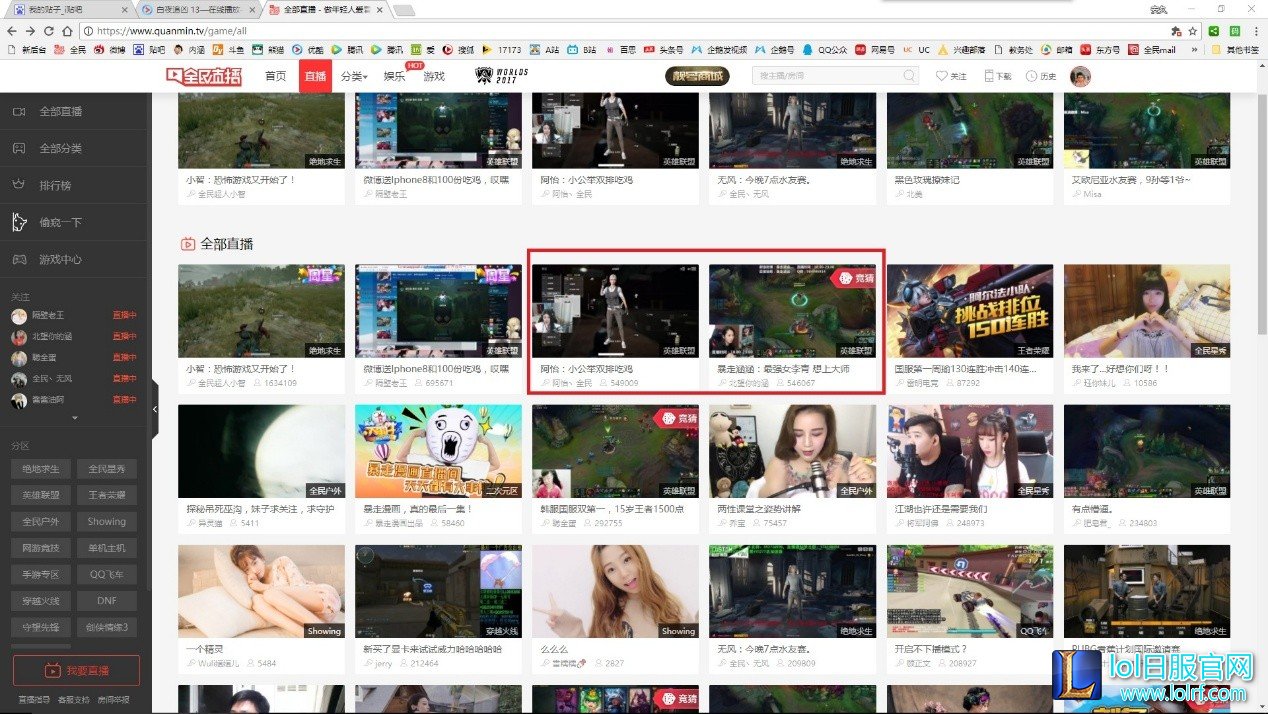Open stream thumbnail 我来了...好想你们呀
Screen dimensions: 1268x714
point(1147,311)
